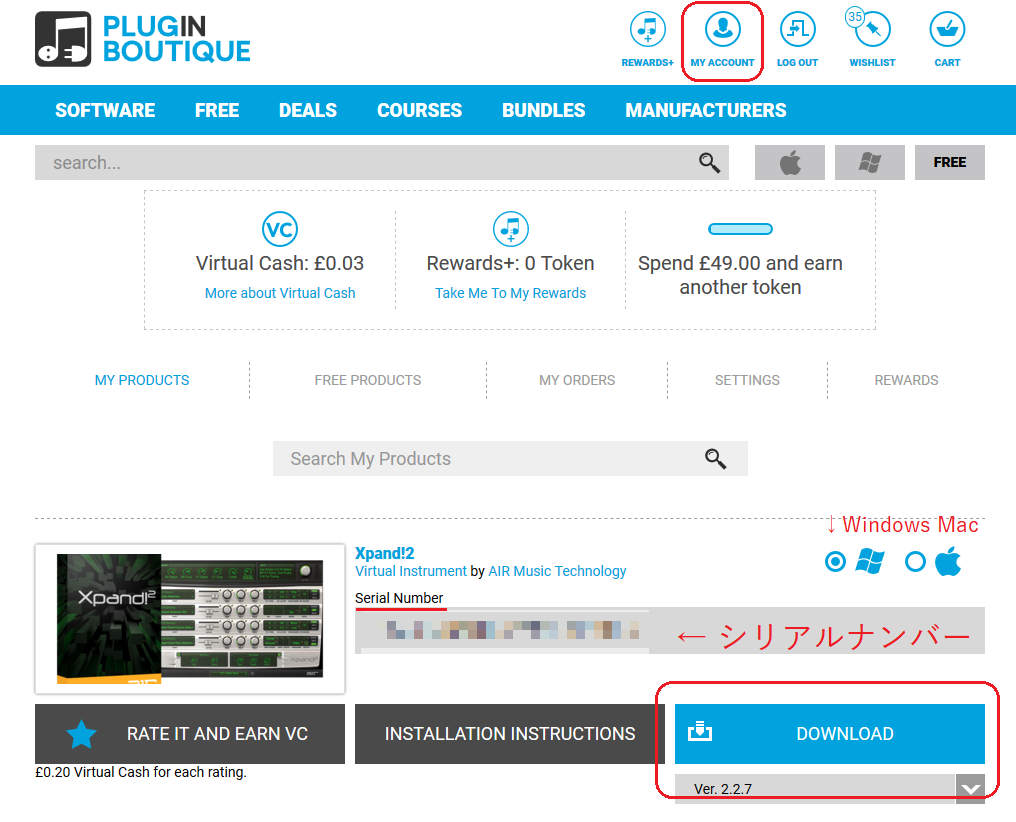Open the Wishlist icon
Image resolution: width=1016 pixels, height=822 pixels.
coord(872,30)
